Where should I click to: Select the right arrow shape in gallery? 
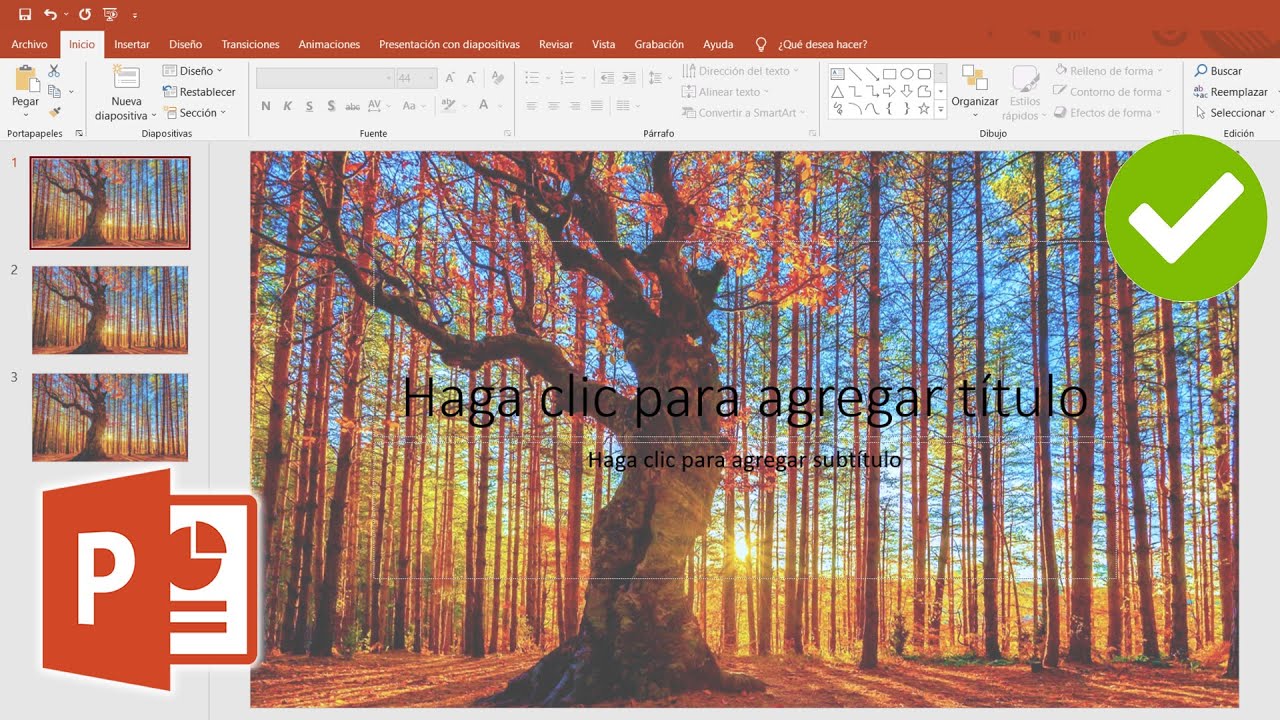pyautogui.click(x=889, y=91)
